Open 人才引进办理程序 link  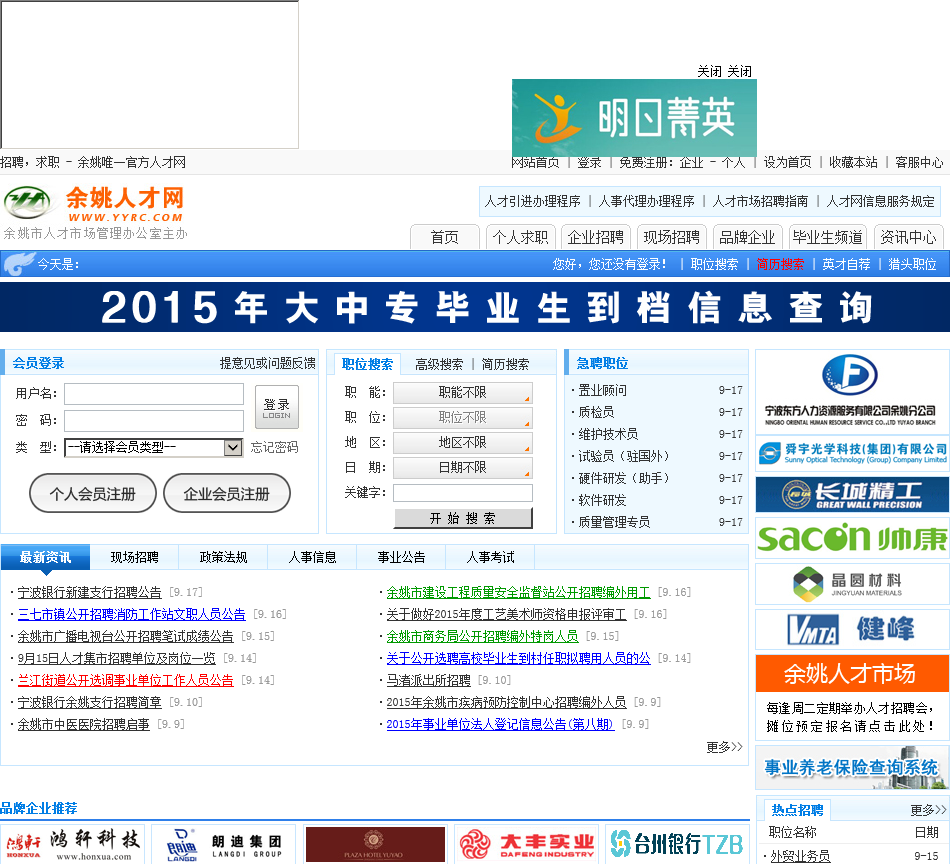533,201
